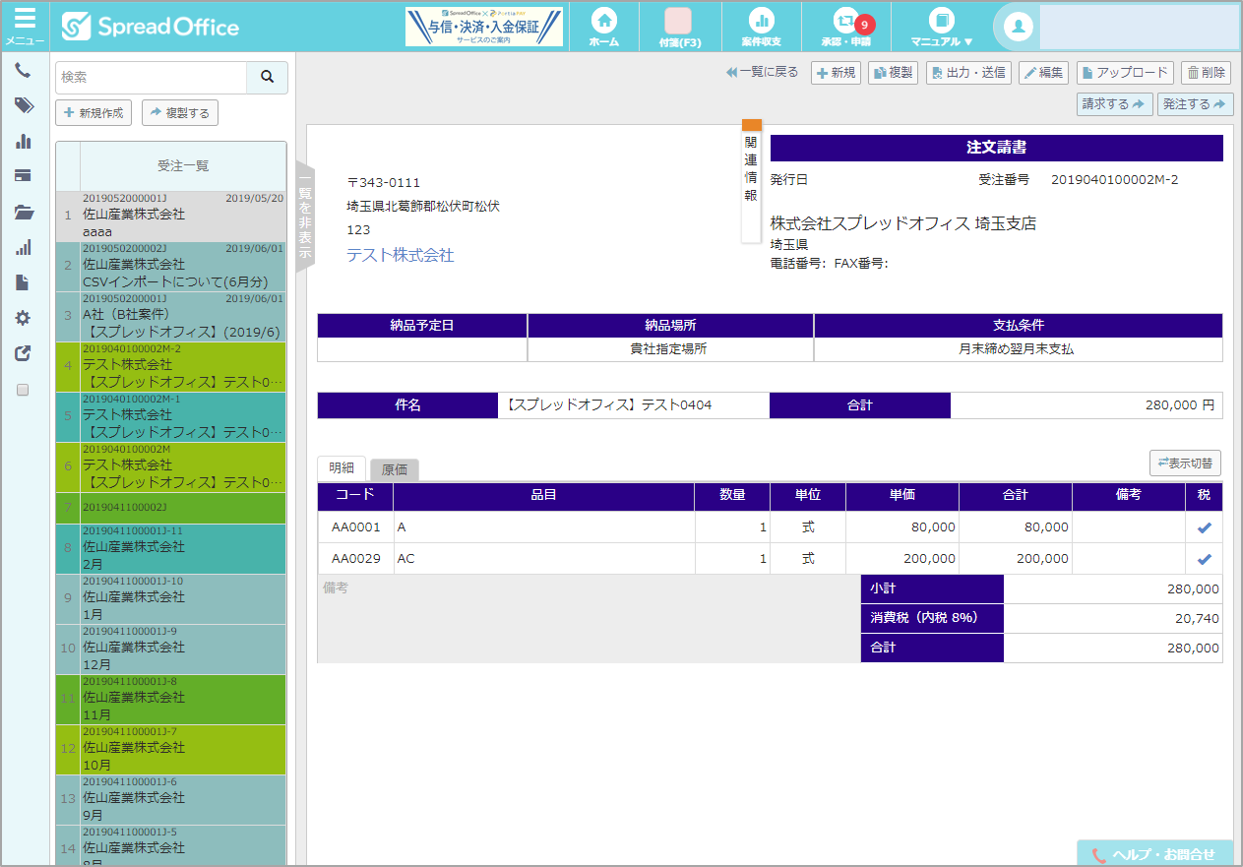Viewport: 1243px width, 867px height.
Task: Toggle the tax checkmark for row AA0029
Action: pos(1204,559)
